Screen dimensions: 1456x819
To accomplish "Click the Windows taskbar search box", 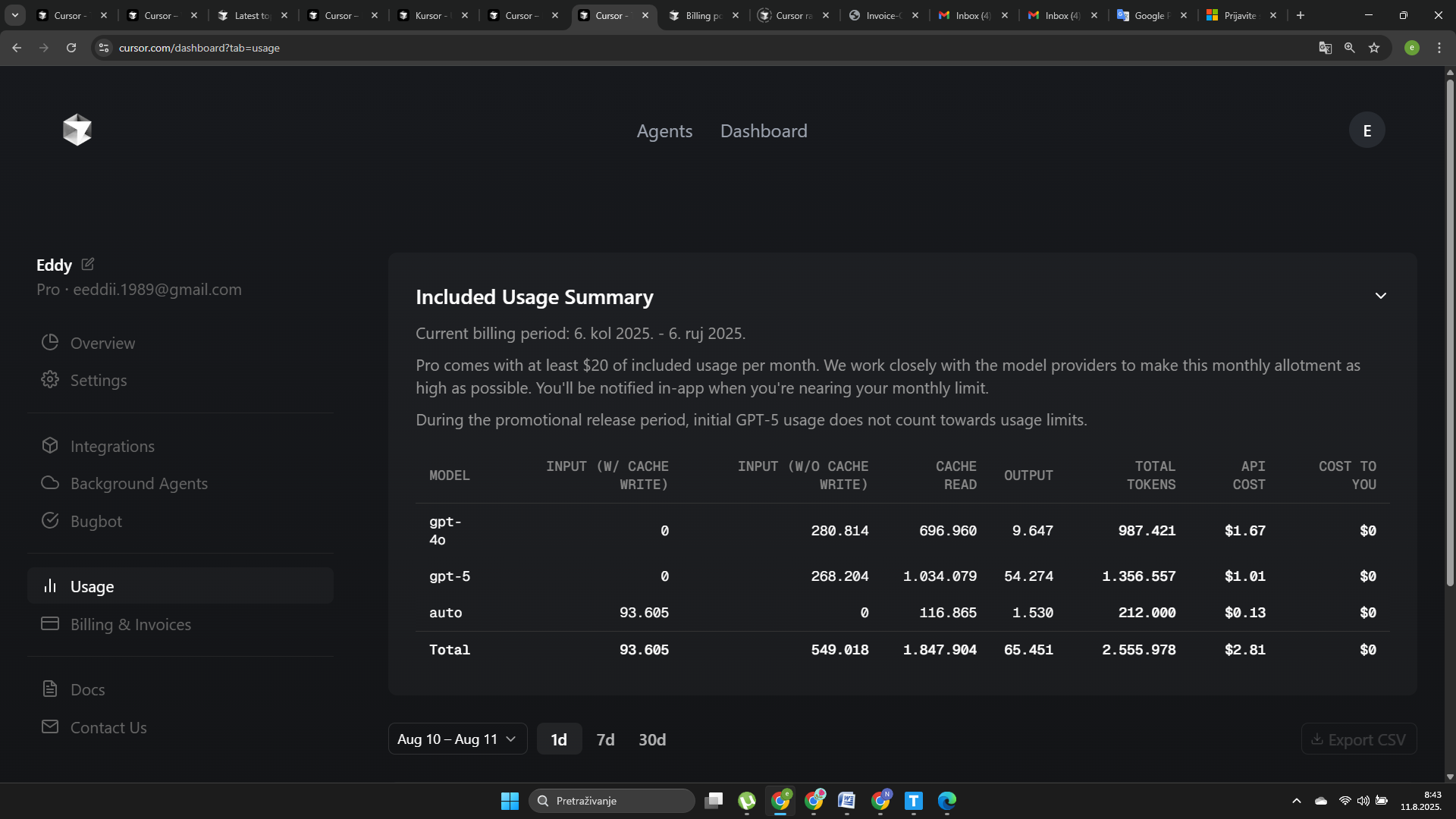I will [611, 801].
